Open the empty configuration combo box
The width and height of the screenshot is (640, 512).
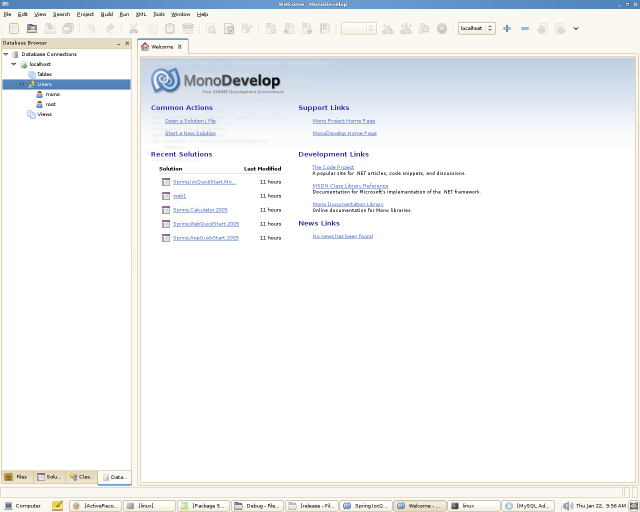(x=358, y=28)
